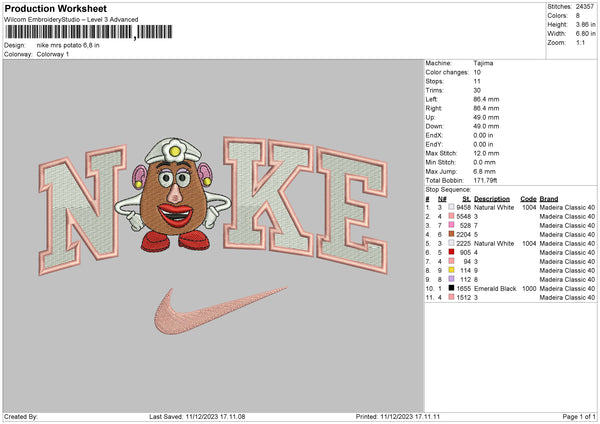Screen dimensions: 600x424
Task: Click the embroidered letter K in the design
Action: [269, 196]
